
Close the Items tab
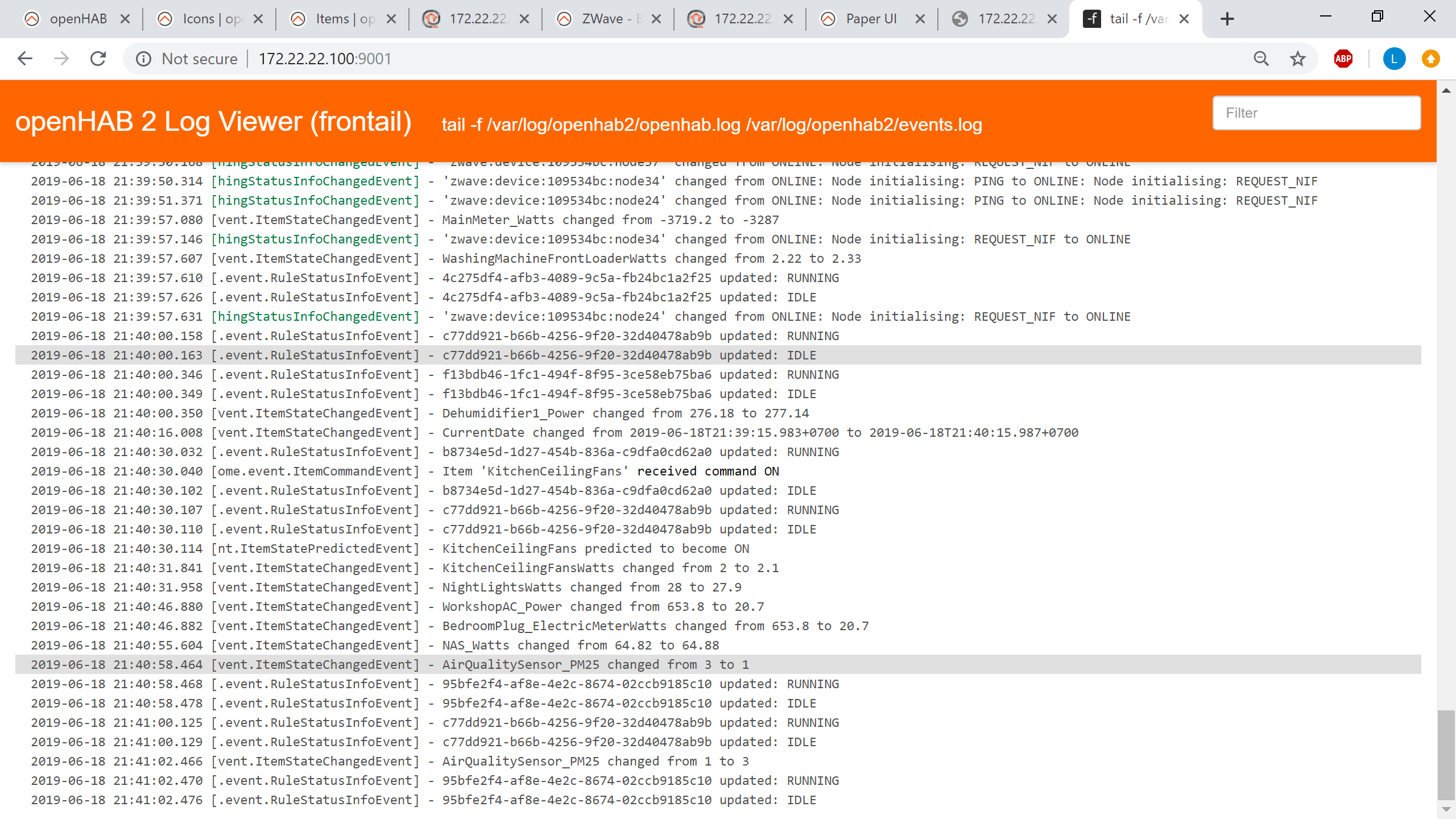(x=391, y=19)
